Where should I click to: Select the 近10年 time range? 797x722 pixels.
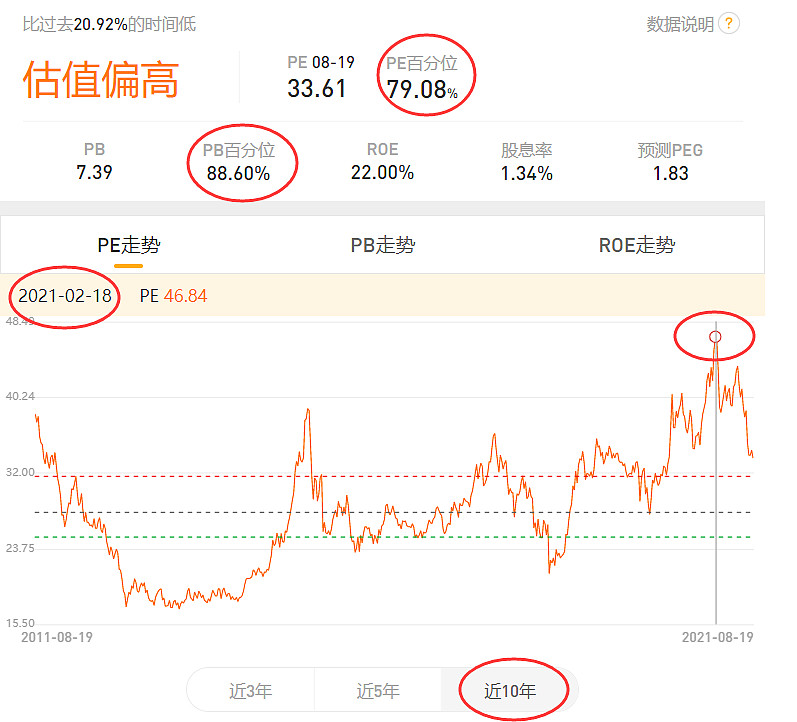point(510,691)
